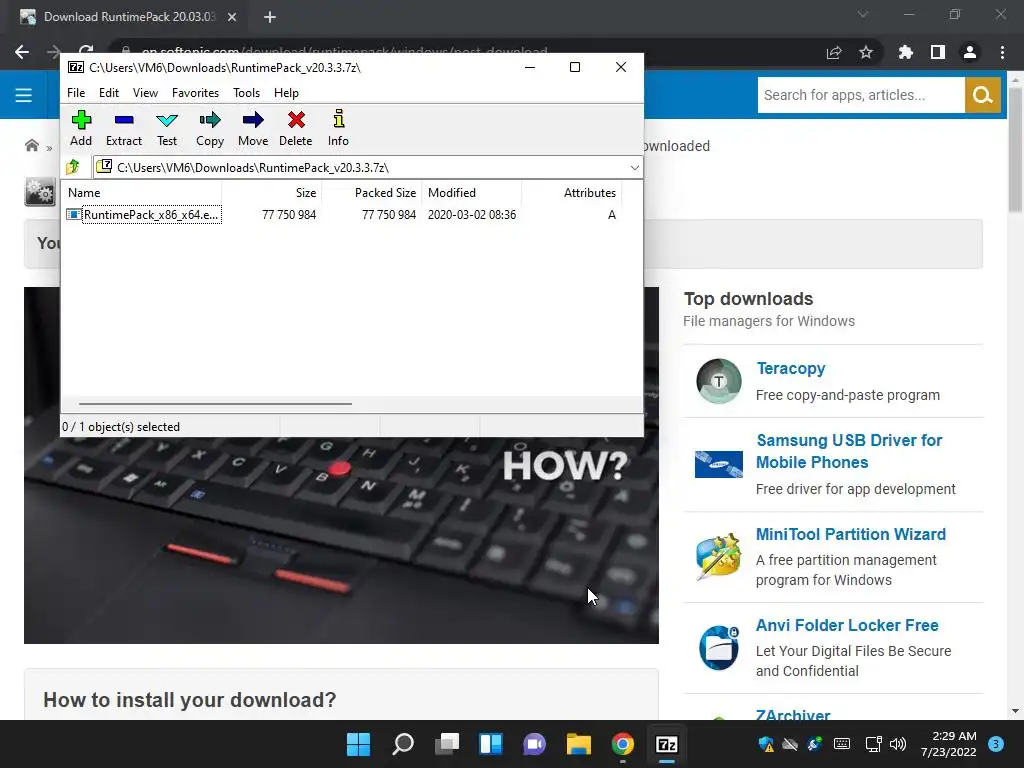This screenshot has width=1024, height=768.
Task: Open the Help menu
Action: point(286,93)
